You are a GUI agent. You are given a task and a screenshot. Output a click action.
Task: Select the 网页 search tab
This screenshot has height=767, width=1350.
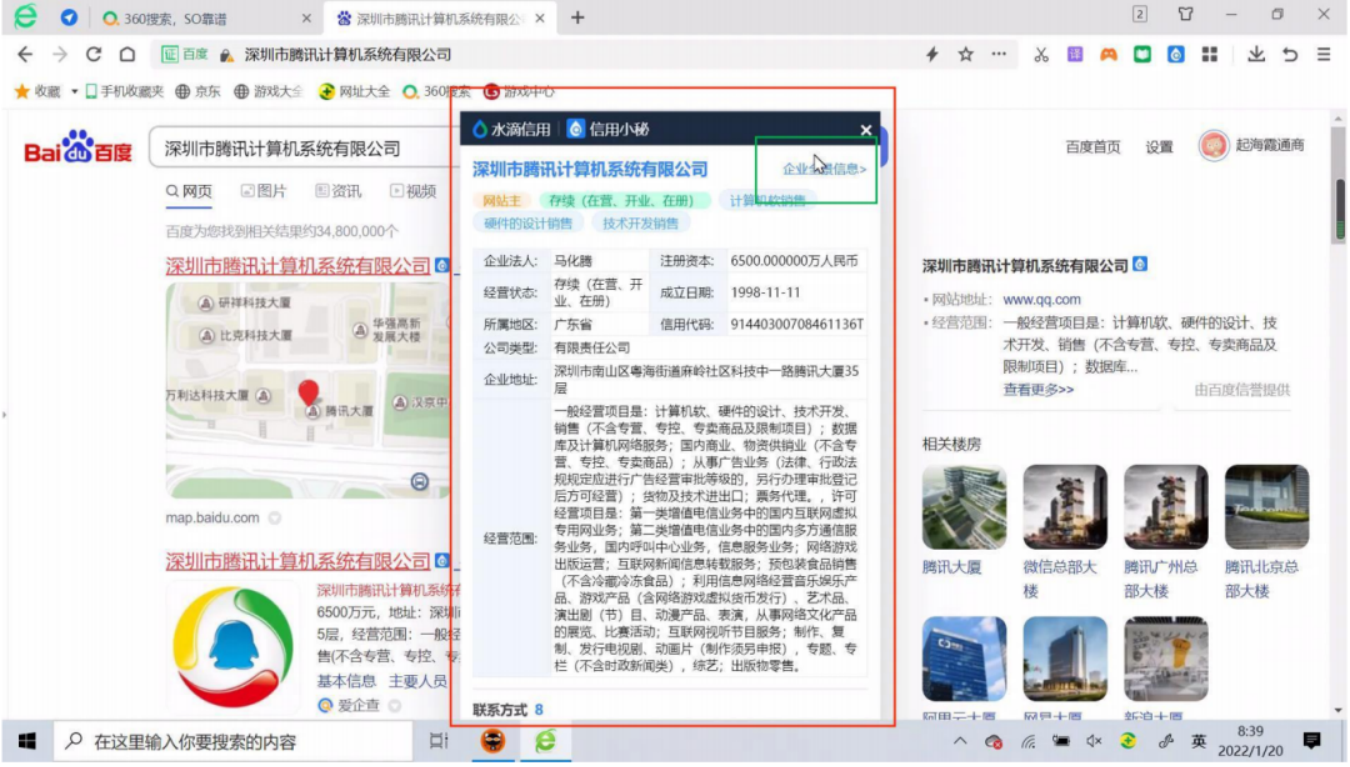pyautogui.click(x=189, y=191)
